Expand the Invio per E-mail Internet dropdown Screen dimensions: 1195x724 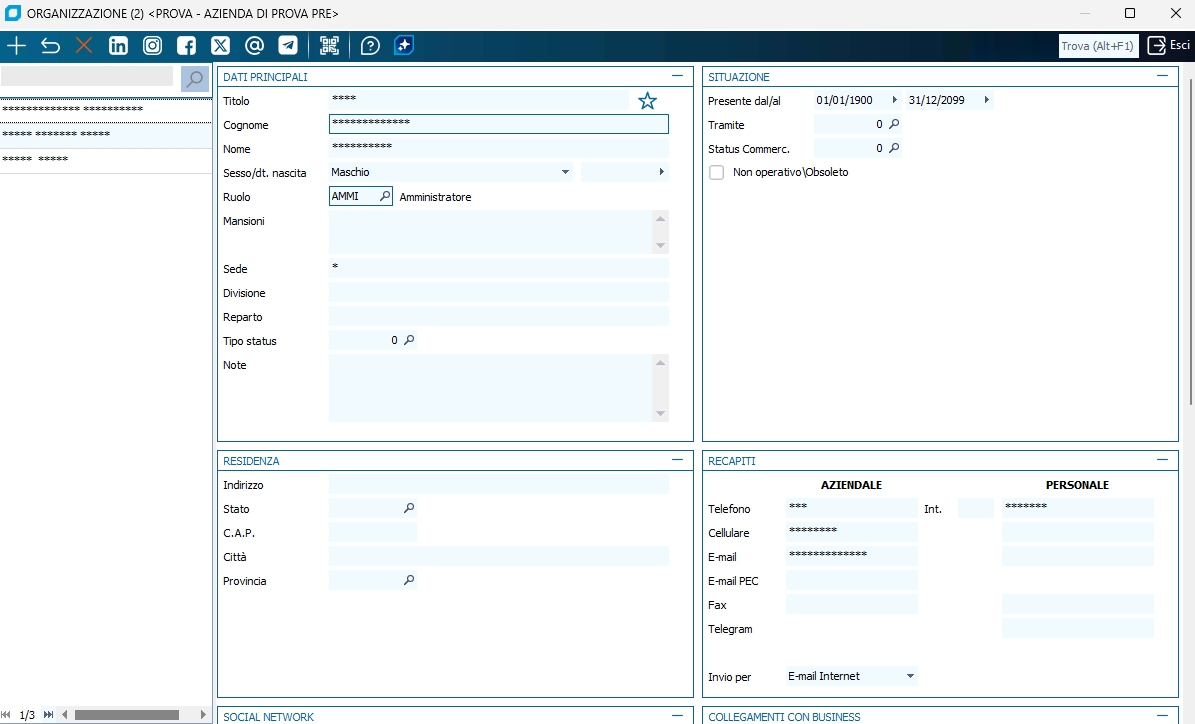(909, 677)
